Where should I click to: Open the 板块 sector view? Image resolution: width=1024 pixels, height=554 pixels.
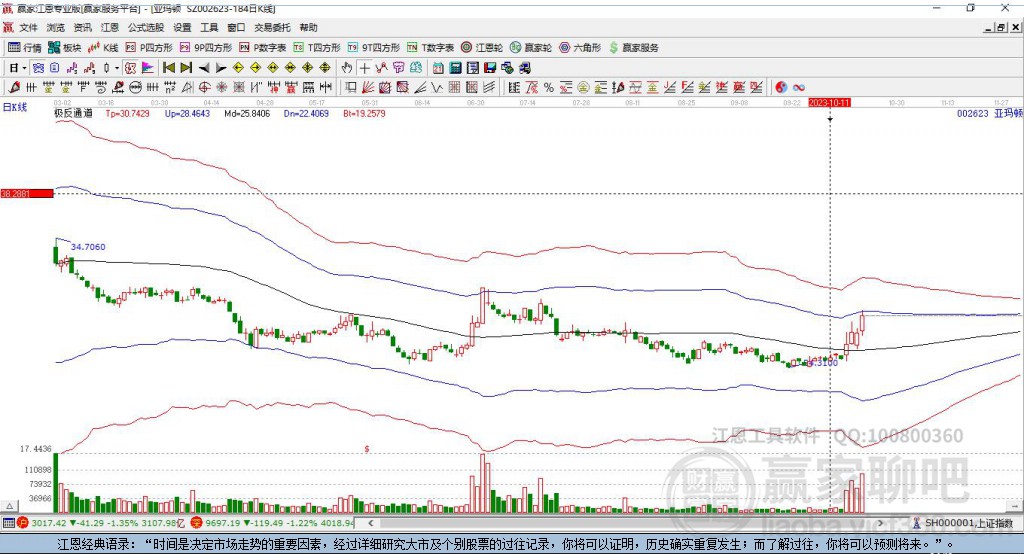(x=65, y=48)
